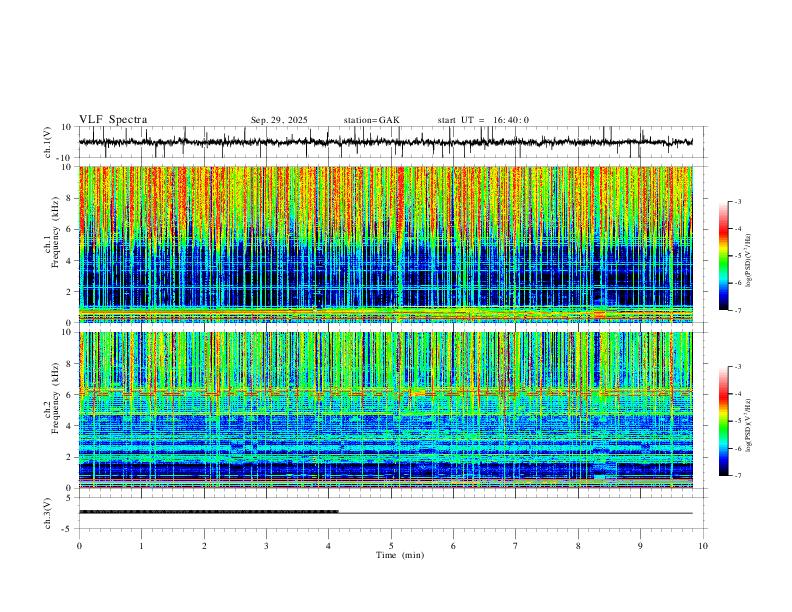Click time axis tick label '0'
This screenshot has width=792, height=612.
(x=79, y=546)
